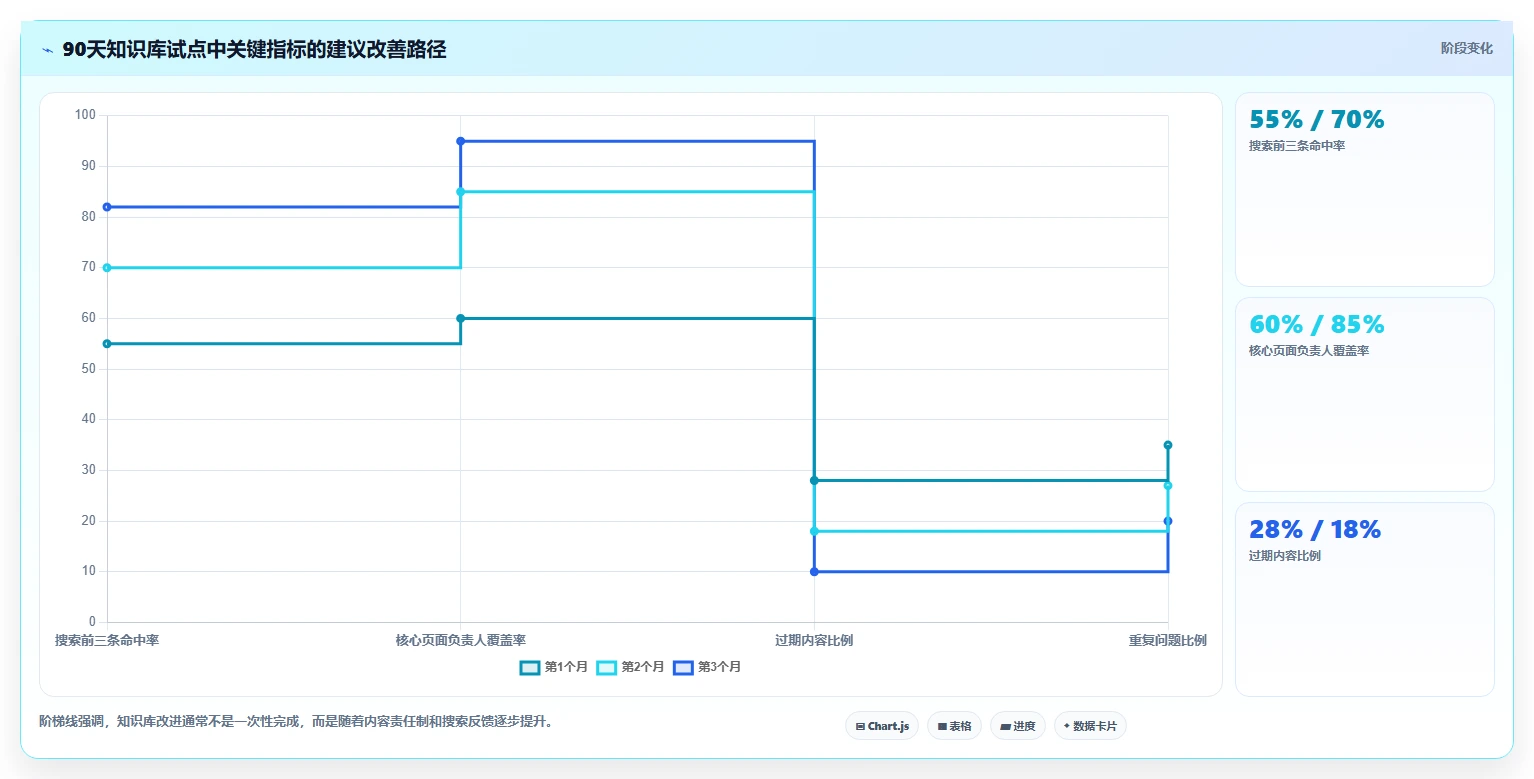Click the 第1个月 data point at 60
1534x779 pixels.
pyautogui.click(x=461, y=318)
